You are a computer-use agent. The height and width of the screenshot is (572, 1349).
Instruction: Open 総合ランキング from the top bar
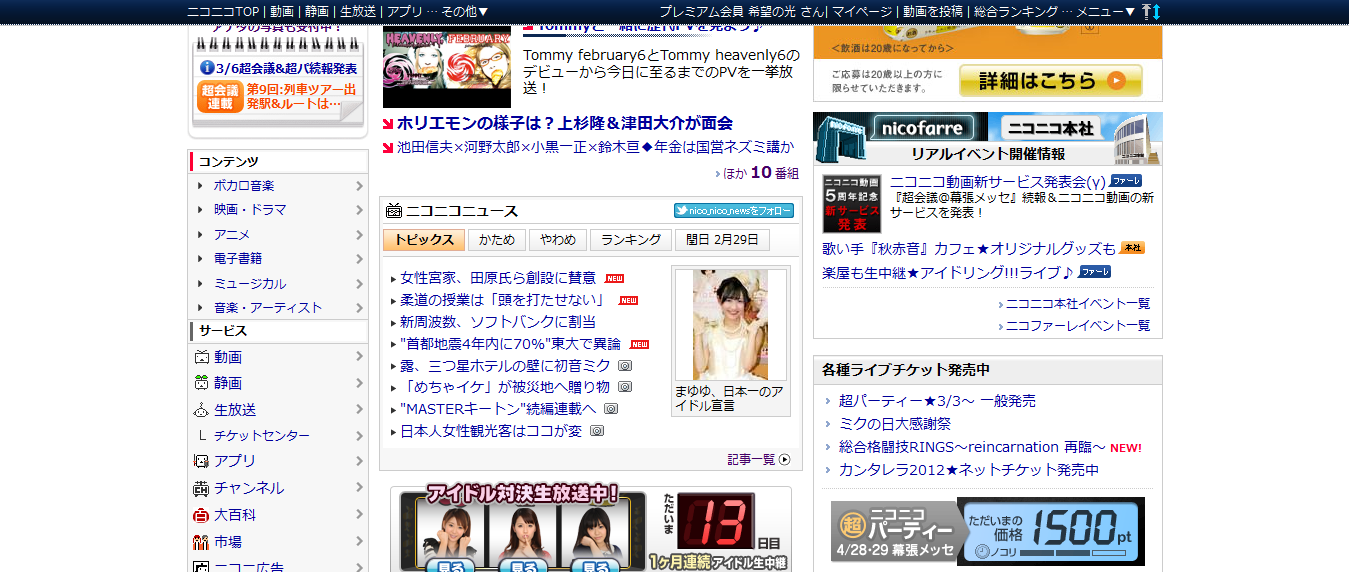pos(1016,11)
